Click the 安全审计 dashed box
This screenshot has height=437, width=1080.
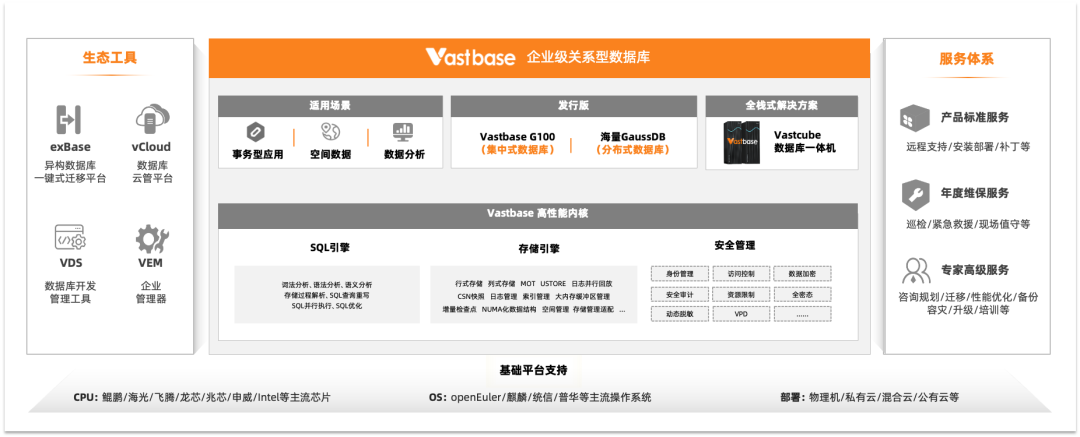(x=679, y=294)
